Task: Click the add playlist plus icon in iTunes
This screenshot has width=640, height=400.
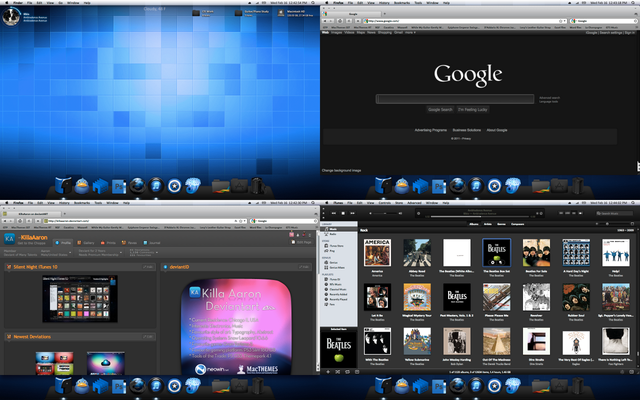Action: click(x=328, y=372)
